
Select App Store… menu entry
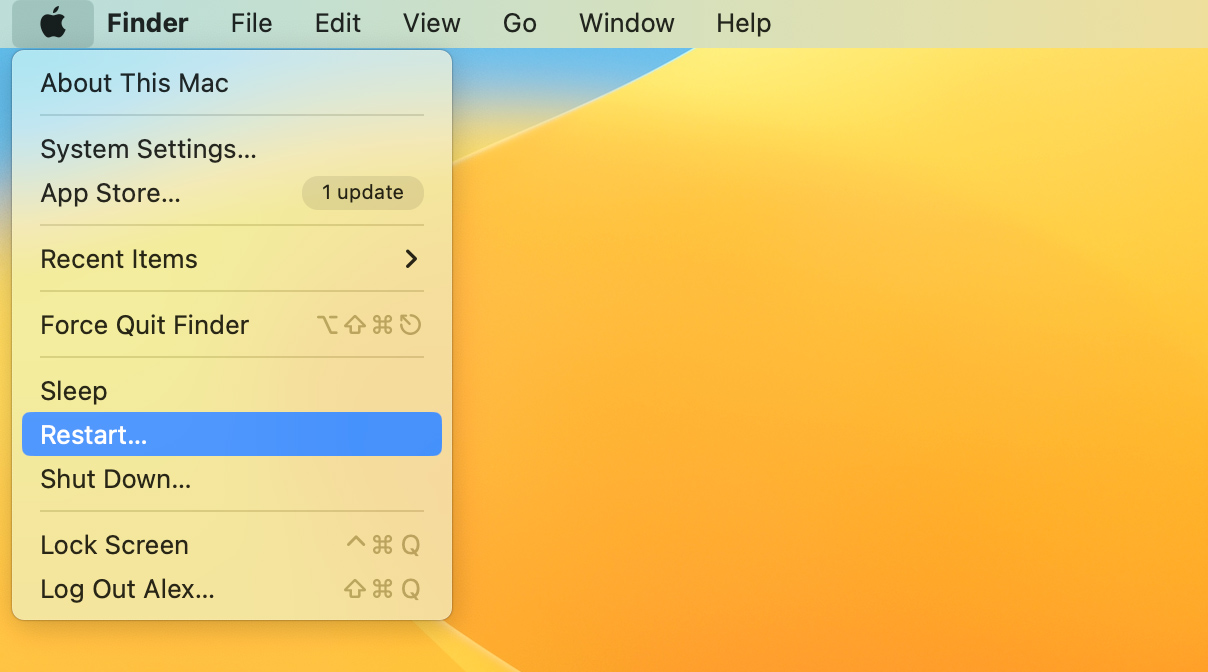tap(232, 193)
